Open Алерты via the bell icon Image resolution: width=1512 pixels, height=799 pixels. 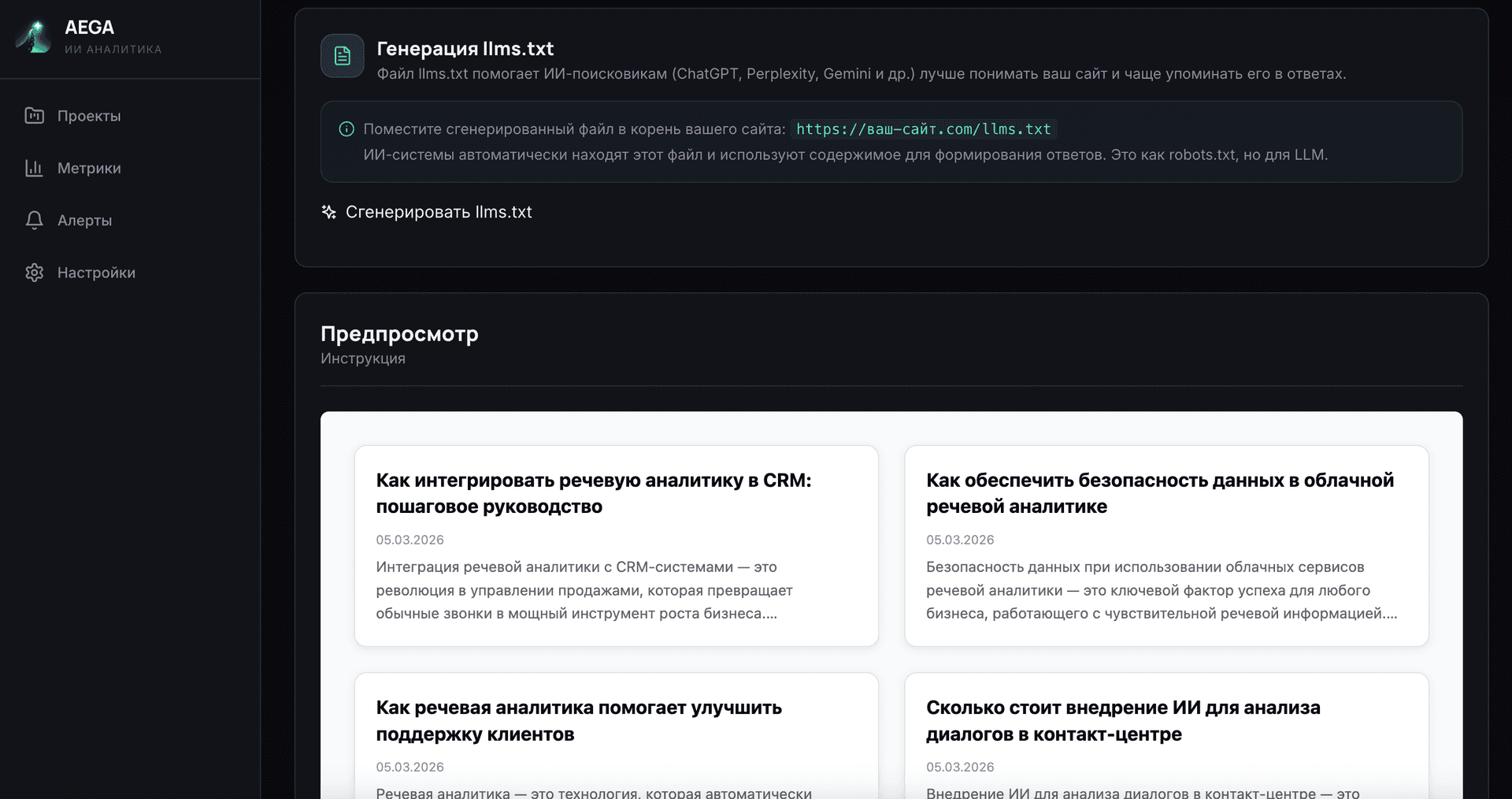coord(34,221)
